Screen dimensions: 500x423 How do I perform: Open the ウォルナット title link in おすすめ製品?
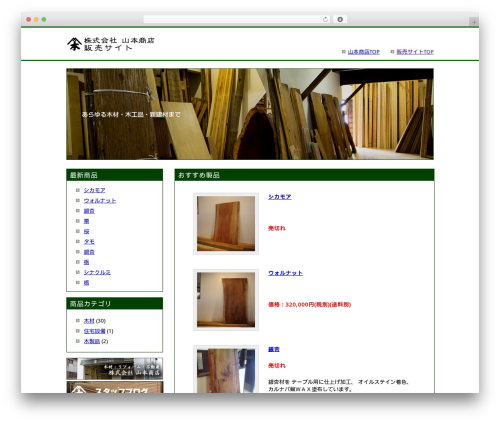click(285, 273)
